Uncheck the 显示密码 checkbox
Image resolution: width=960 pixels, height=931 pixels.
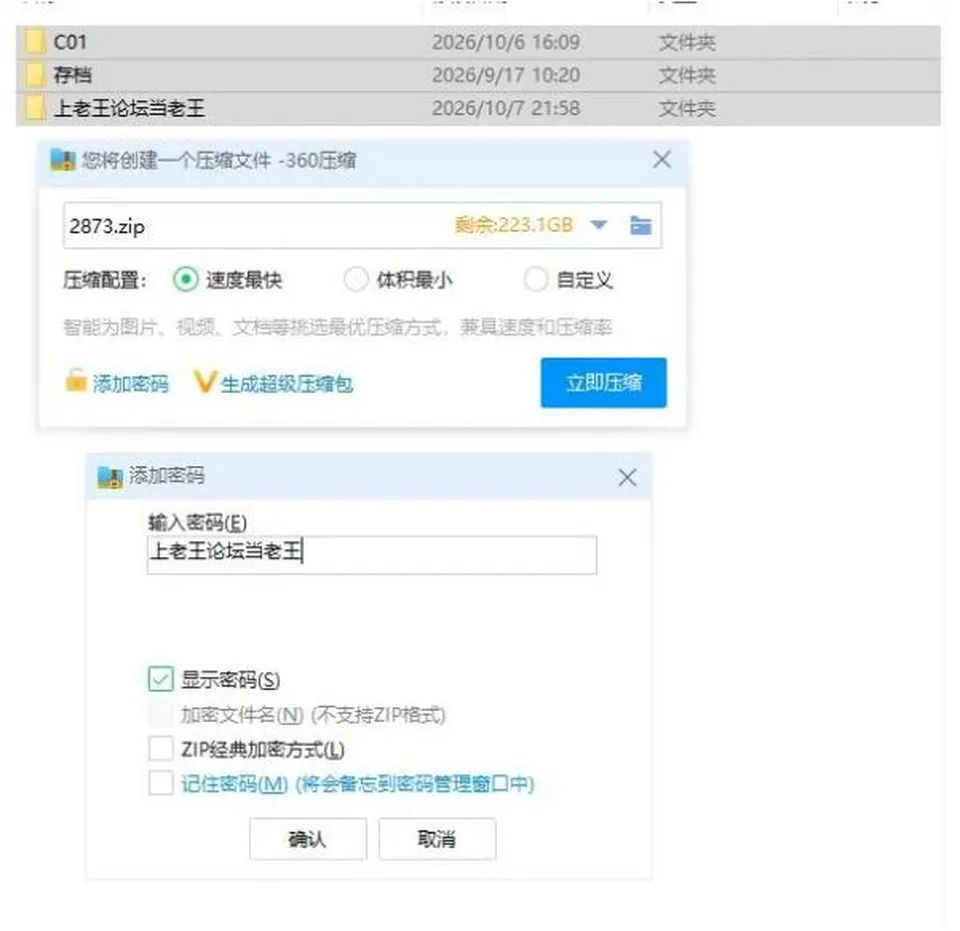[160, 679]
